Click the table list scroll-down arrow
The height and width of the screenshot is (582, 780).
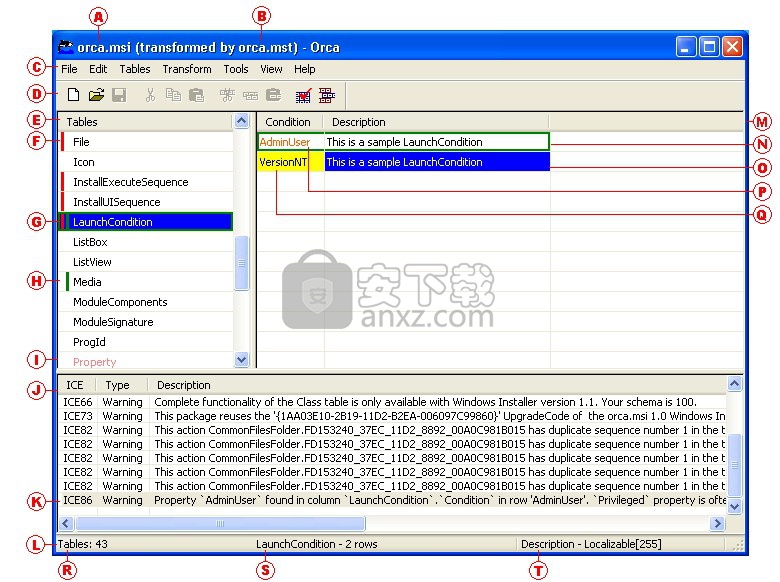(241, 359)
